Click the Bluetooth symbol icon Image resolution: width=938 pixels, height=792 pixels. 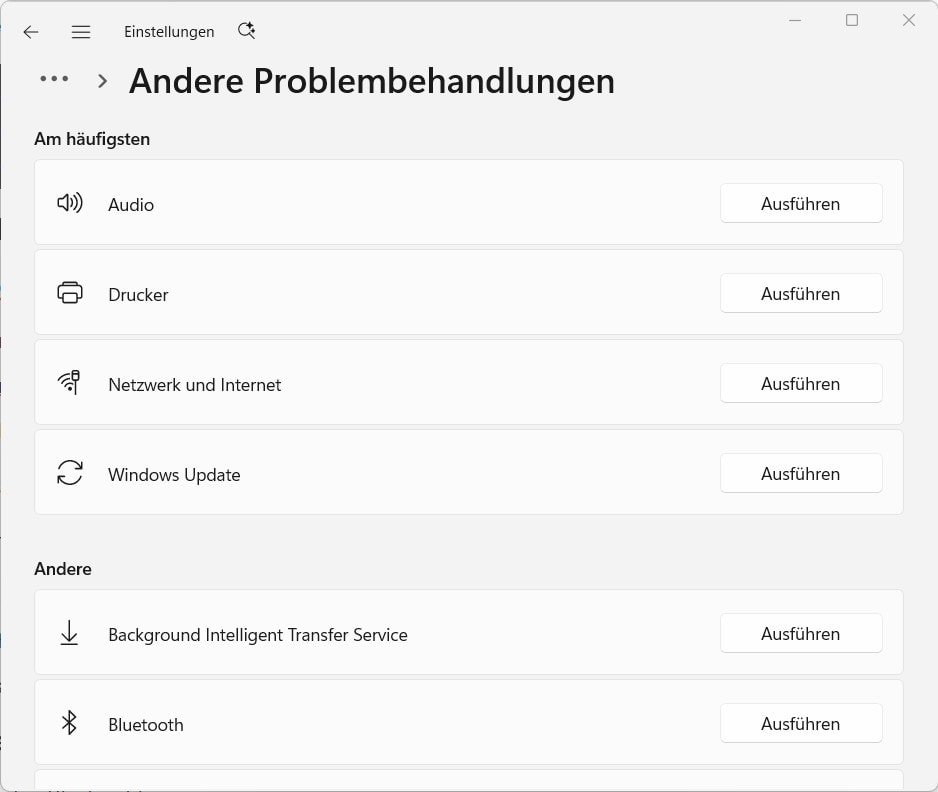[70, 722]
